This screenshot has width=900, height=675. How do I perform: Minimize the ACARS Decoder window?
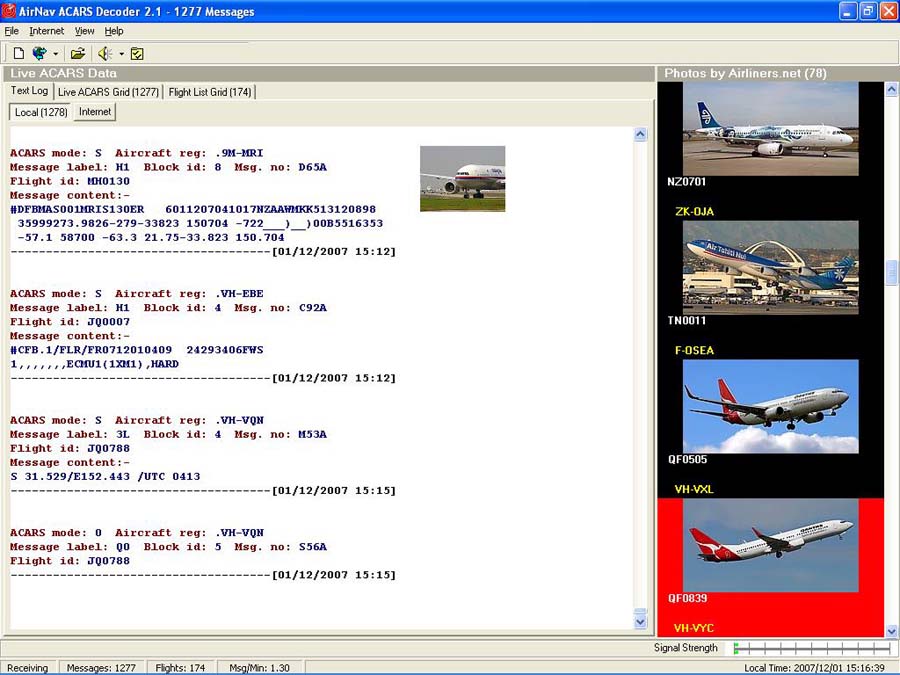coord(848,11)
